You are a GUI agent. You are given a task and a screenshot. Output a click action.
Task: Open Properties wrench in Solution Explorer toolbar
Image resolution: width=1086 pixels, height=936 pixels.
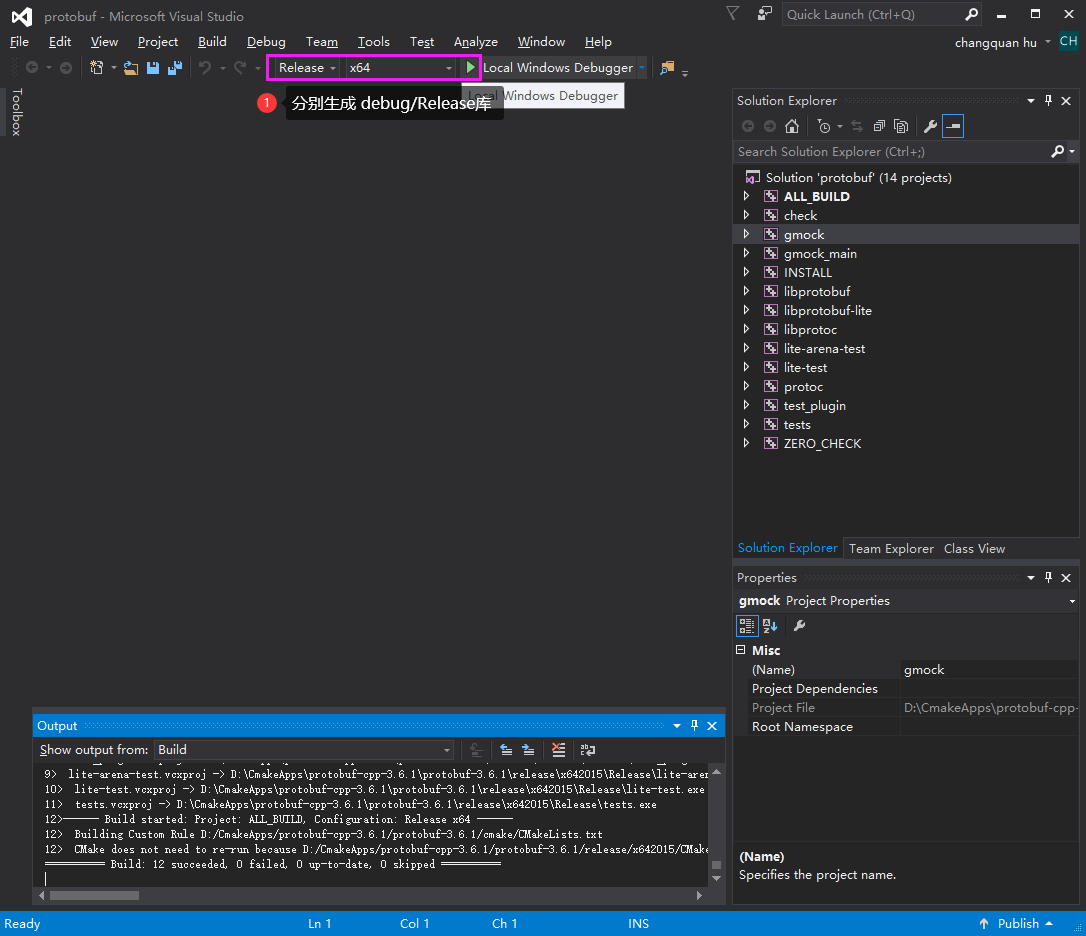point(930,126)
